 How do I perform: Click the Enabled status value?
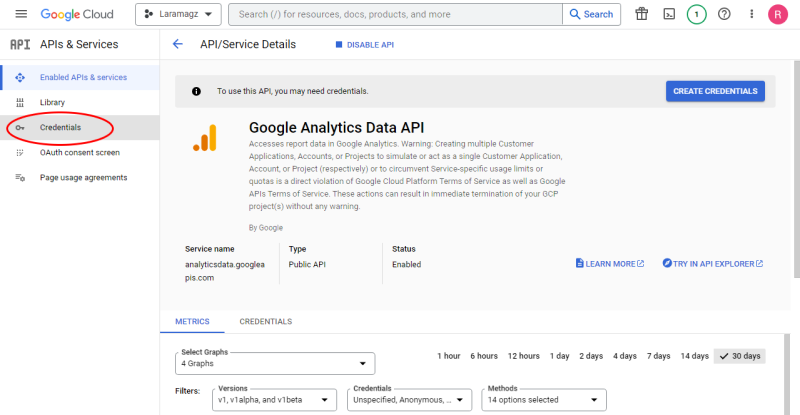pos(407,264)
